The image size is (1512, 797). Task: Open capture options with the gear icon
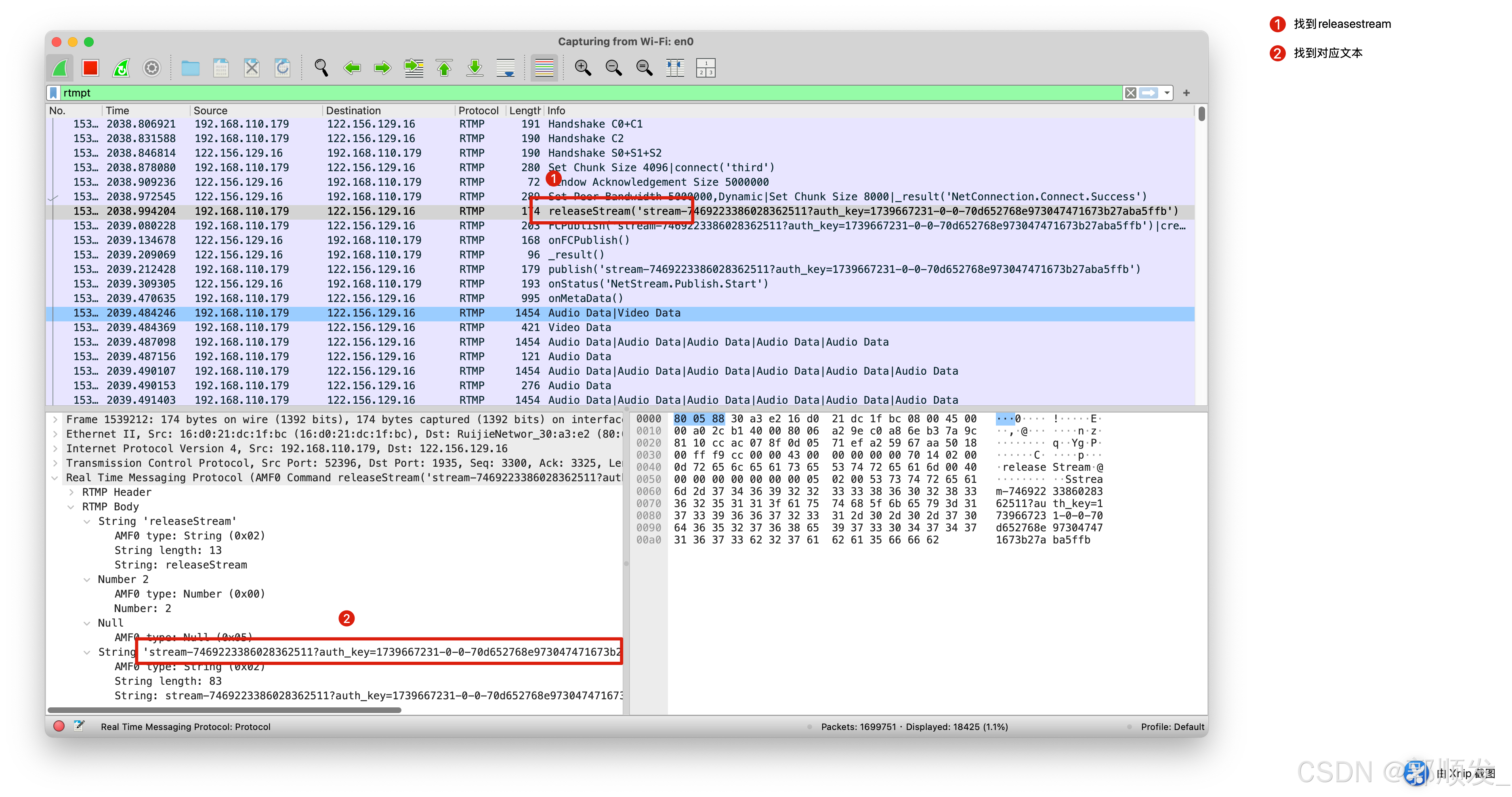point(151,68)
